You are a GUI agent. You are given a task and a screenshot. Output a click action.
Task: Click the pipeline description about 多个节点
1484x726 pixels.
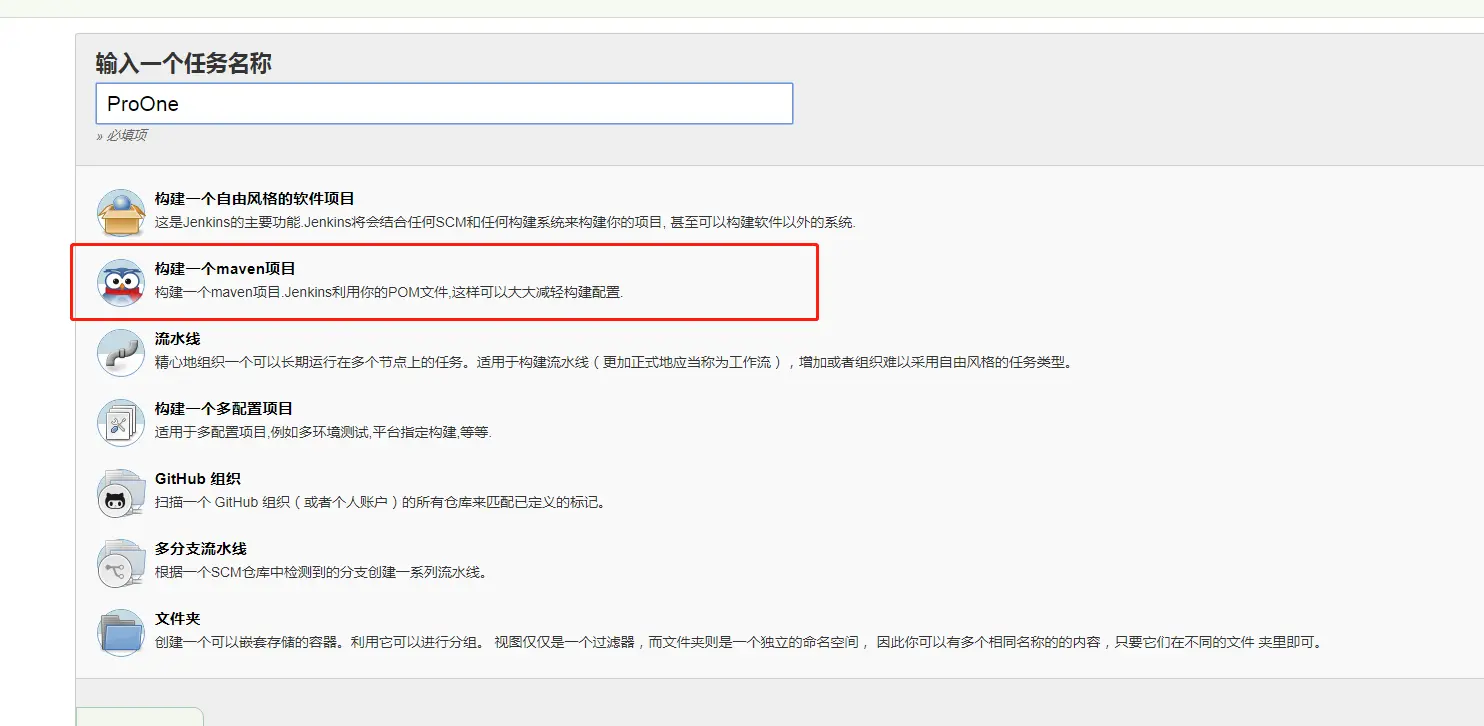pyautogui.click(x=614, y=362)
